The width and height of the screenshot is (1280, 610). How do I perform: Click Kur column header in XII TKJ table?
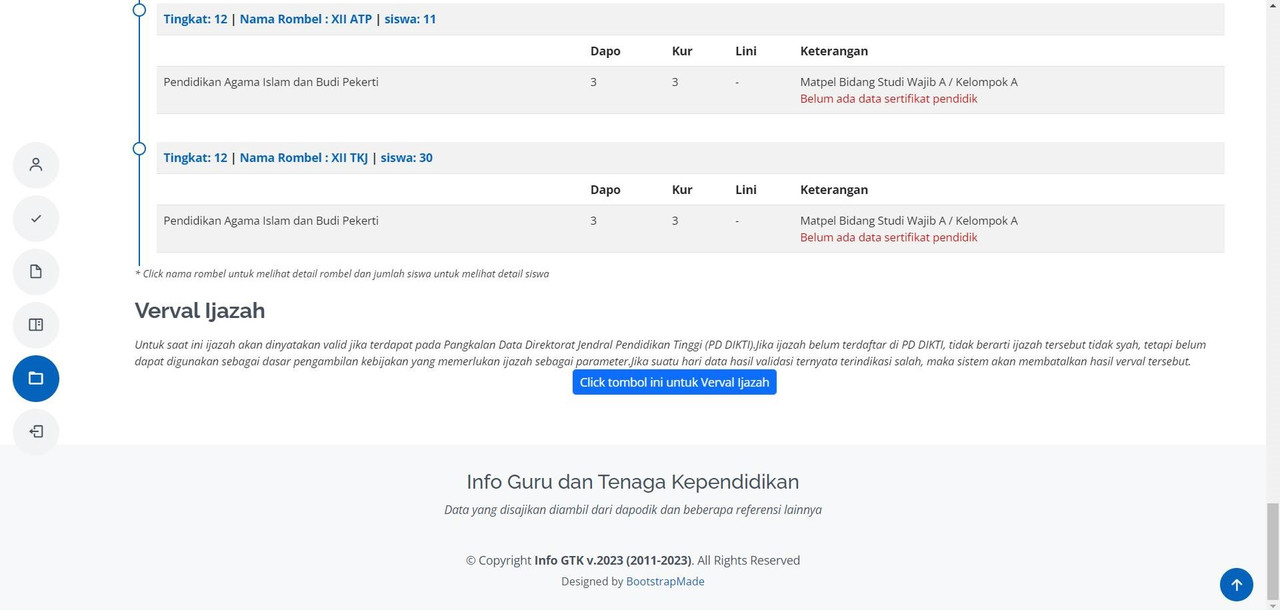click(682, 190)
